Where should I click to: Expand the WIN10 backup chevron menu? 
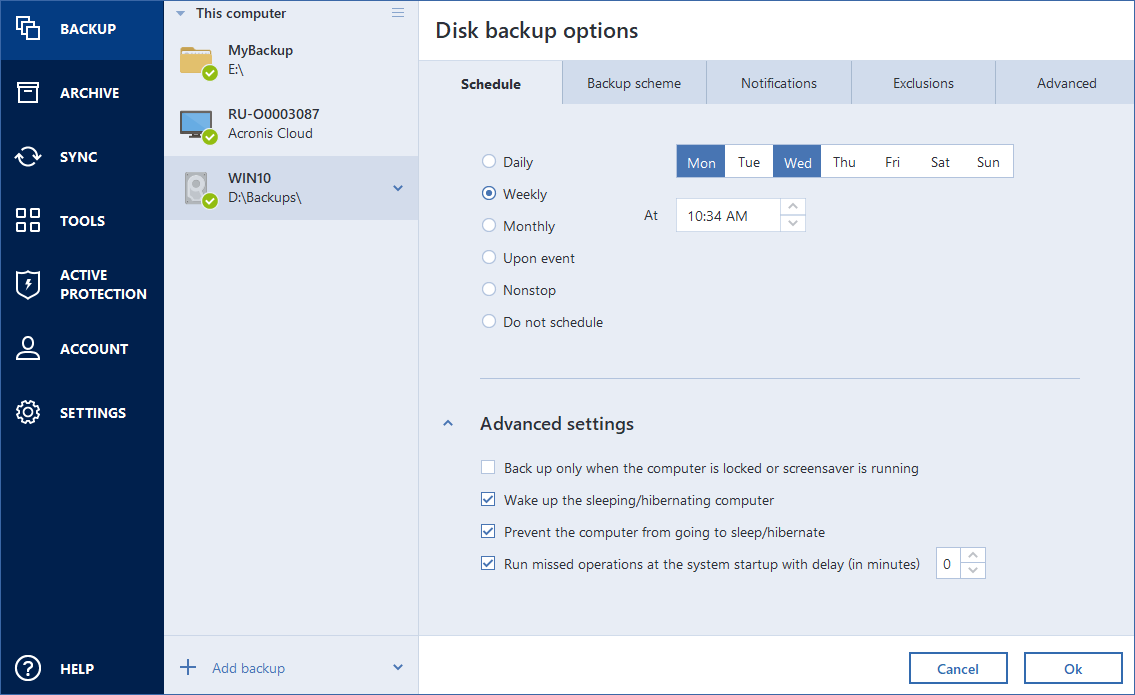tap(398, 188)
